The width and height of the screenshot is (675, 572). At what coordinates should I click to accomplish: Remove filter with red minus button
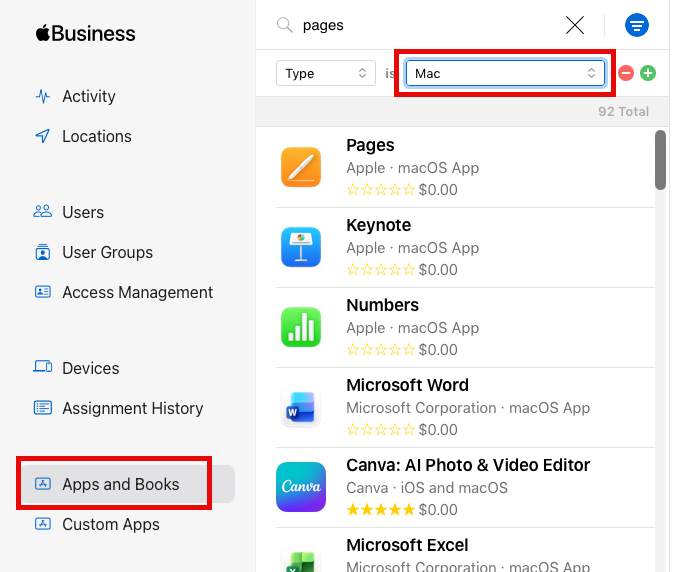pos(626,73)
